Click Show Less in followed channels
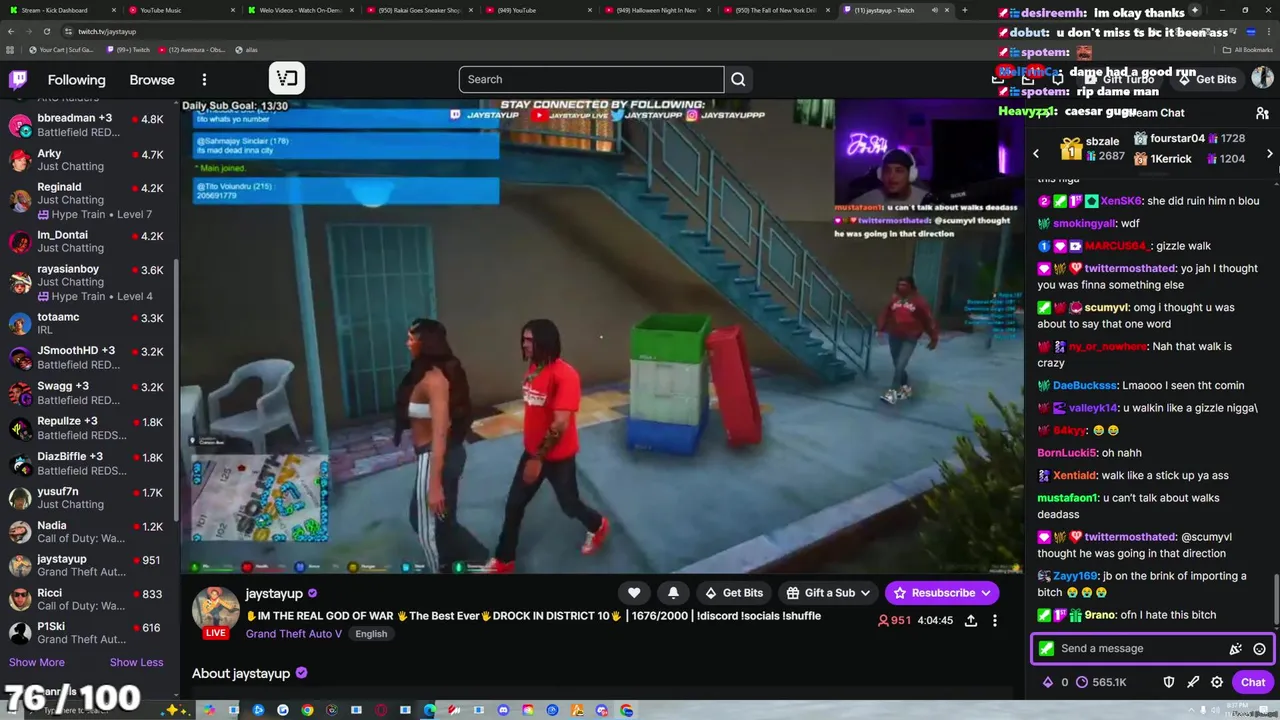This screenshot has width=1280, height=720. click(136, 662)
